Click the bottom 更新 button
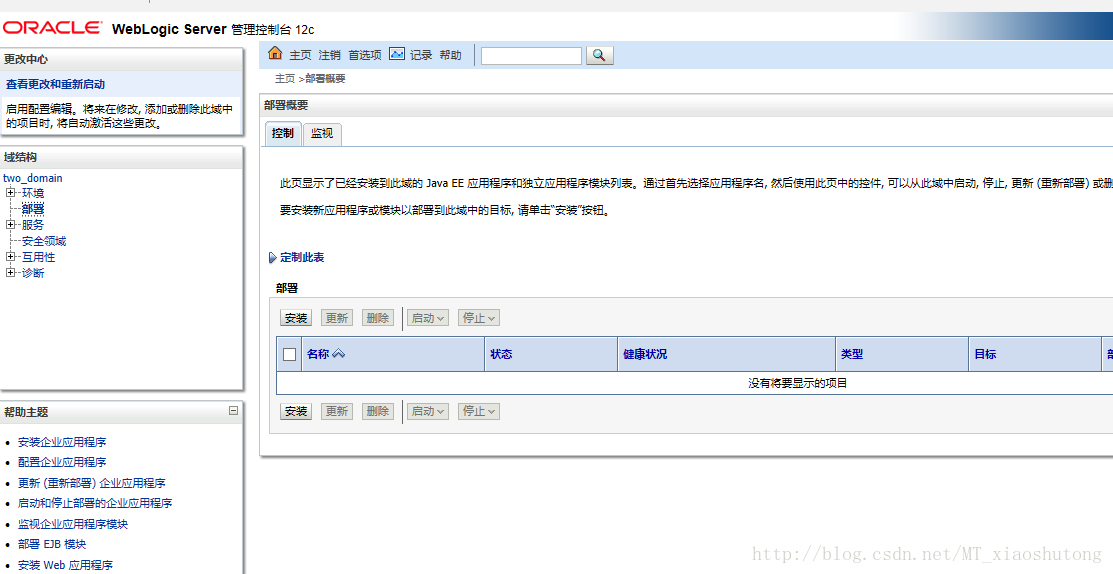Viewport: 1113px width, 574px height. tap(336, 411)
